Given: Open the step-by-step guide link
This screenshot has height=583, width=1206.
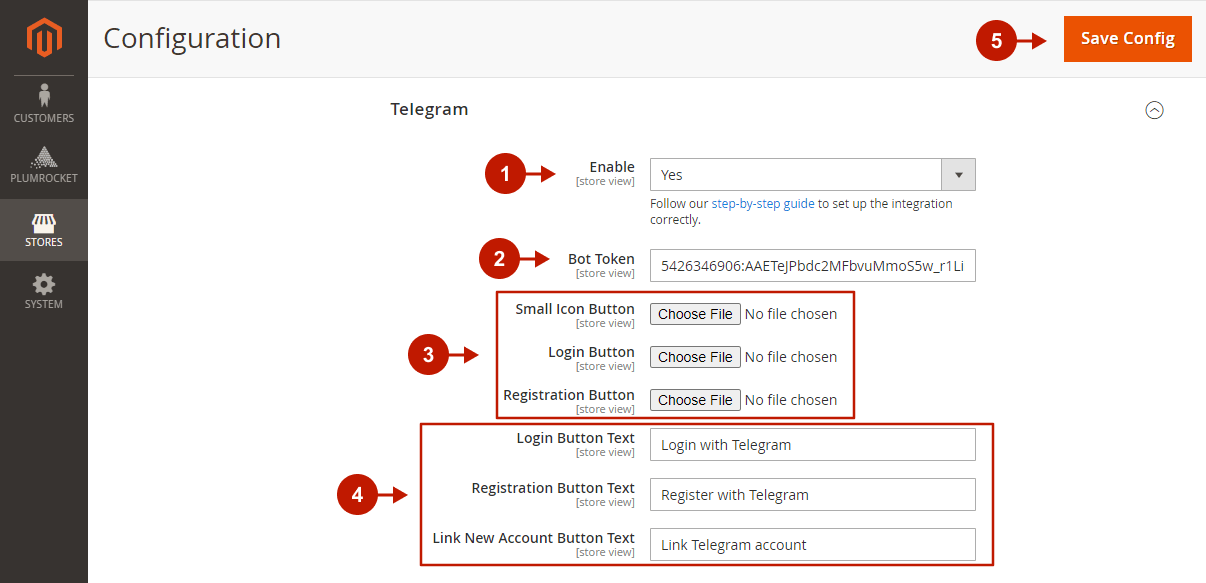Looking at the screenshot, I should click(x=763, y=203).
